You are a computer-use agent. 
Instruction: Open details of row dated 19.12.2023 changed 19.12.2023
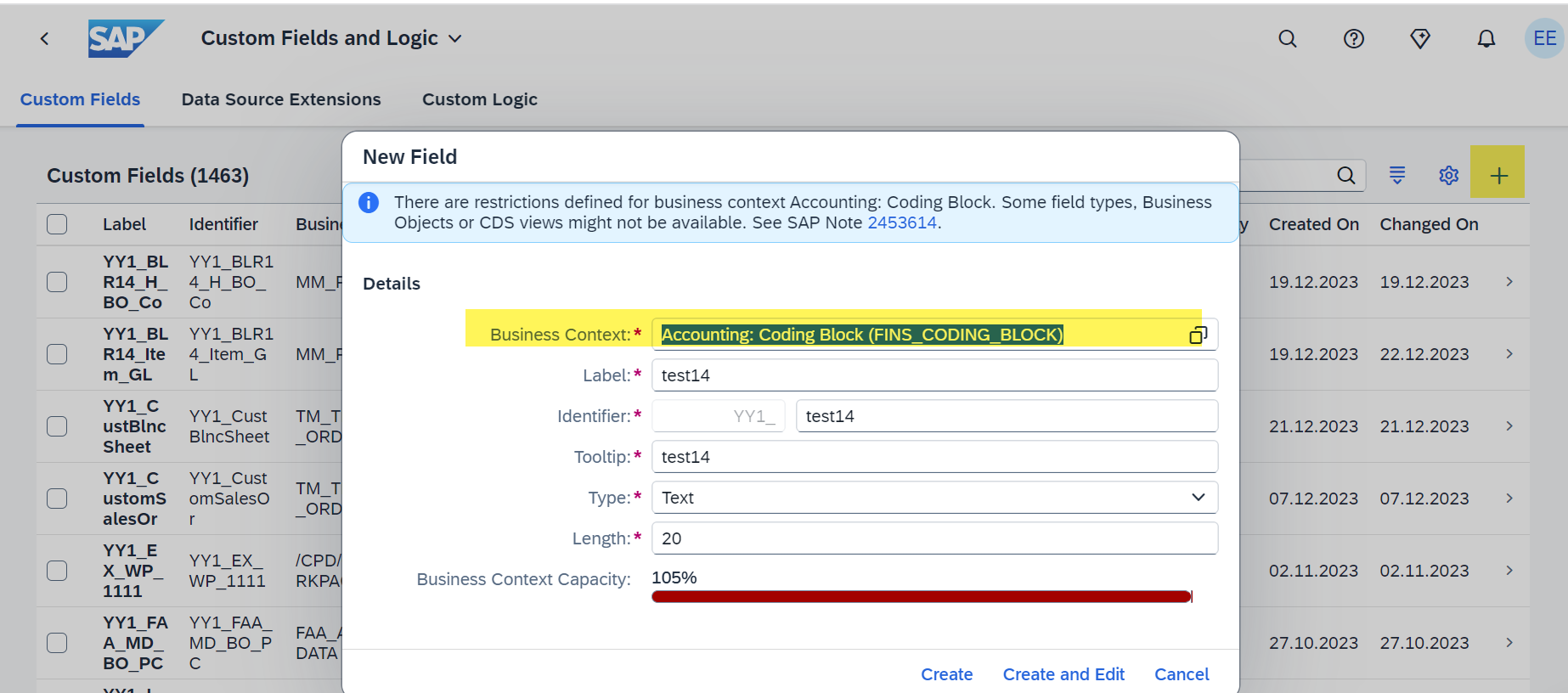[x=1509, y=282]
